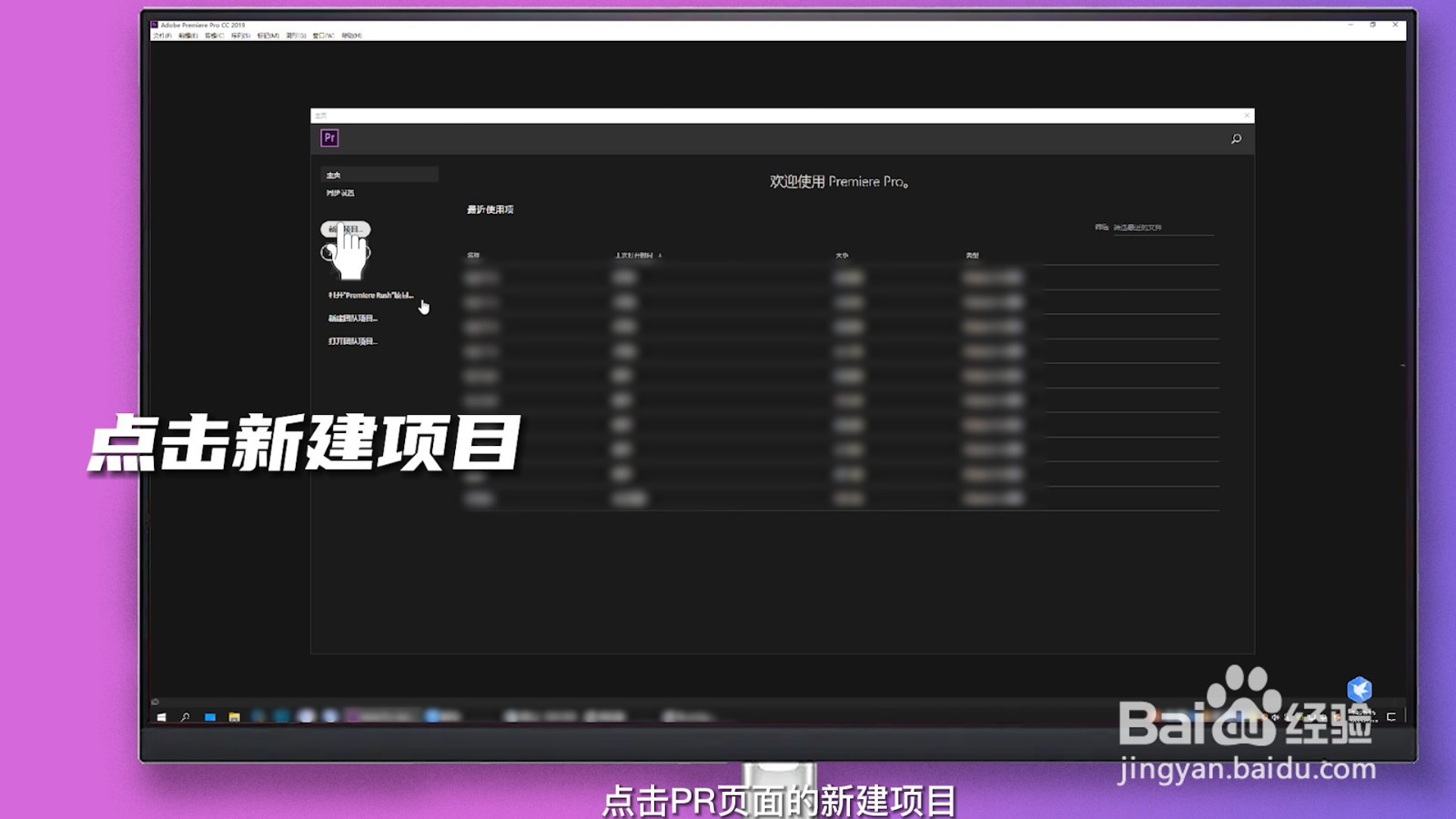This screenshot has width=1456, height=819.
Task: Open the 编辑(E) menu
Action: click(188, 35)
